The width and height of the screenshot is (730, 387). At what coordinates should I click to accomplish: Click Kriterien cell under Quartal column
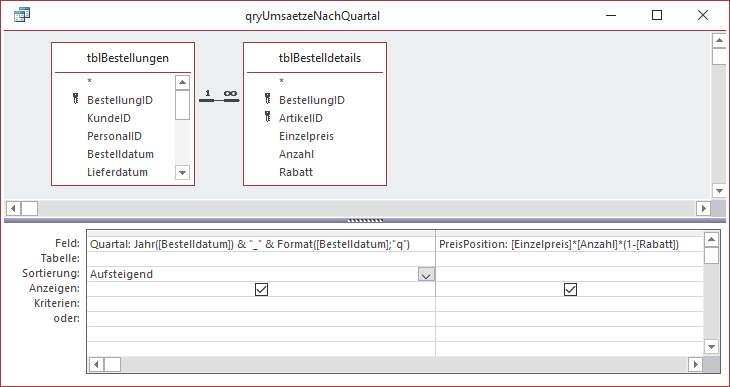click(x=261, y=304)
